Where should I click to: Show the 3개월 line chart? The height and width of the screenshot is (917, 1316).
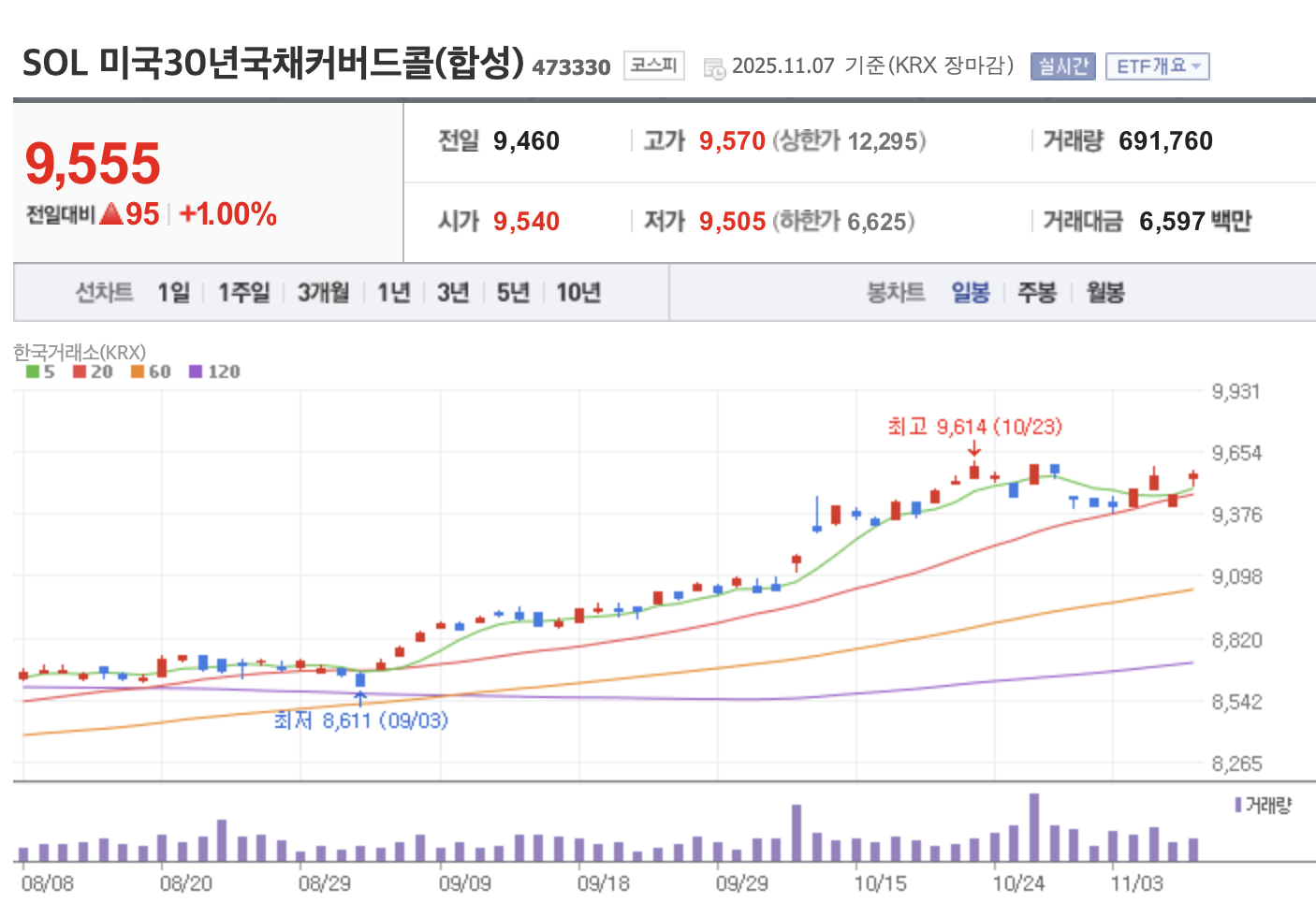[x=323, y=293]
